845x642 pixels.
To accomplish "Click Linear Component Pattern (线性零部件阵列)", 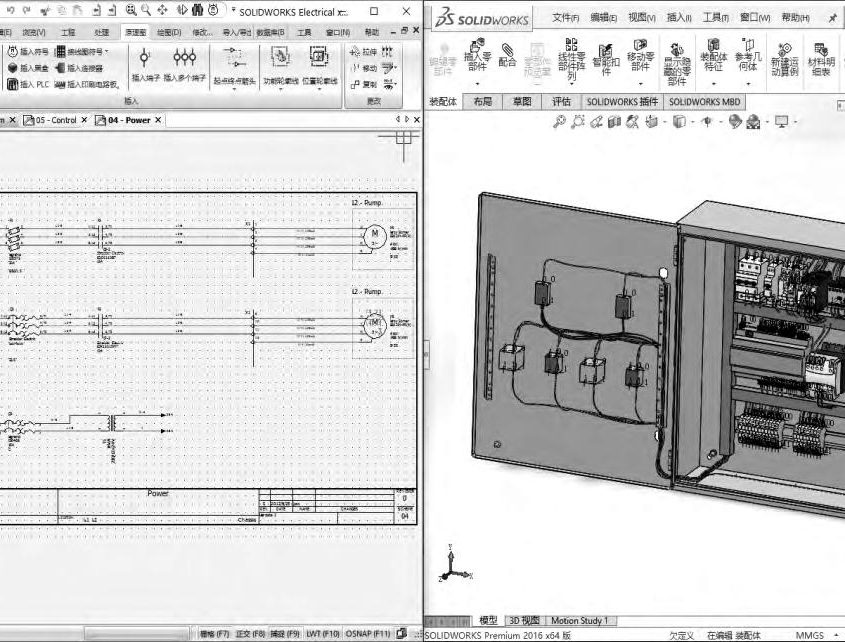I will (x=572, y=58).
